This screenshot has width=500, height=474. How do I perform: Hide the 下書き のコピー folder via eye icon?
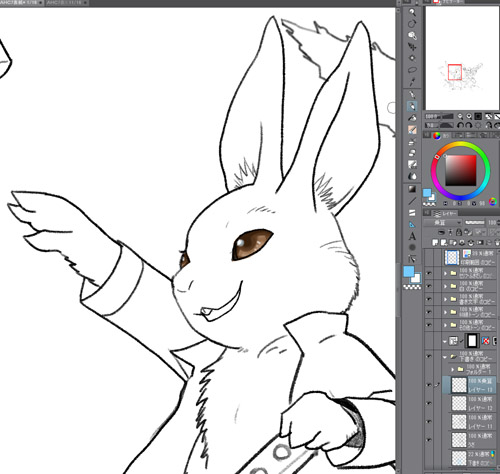[x=429, y=357]
